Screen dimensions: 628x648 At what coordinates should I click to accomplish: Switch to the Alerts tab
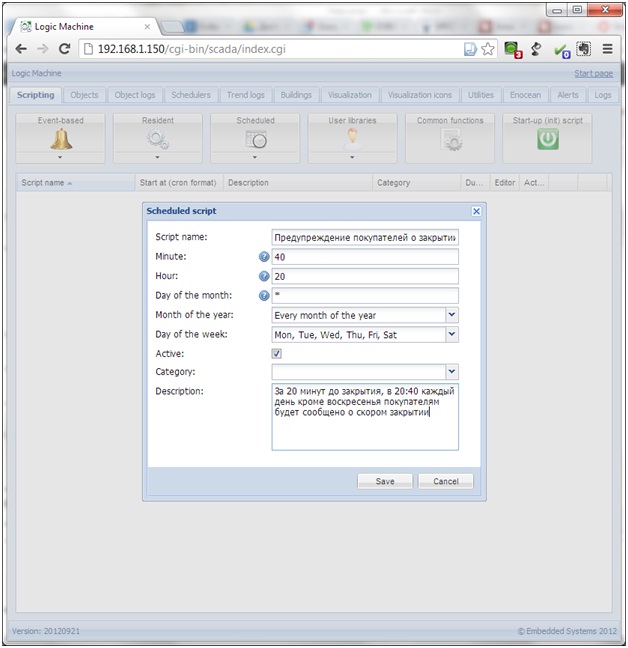568,95
